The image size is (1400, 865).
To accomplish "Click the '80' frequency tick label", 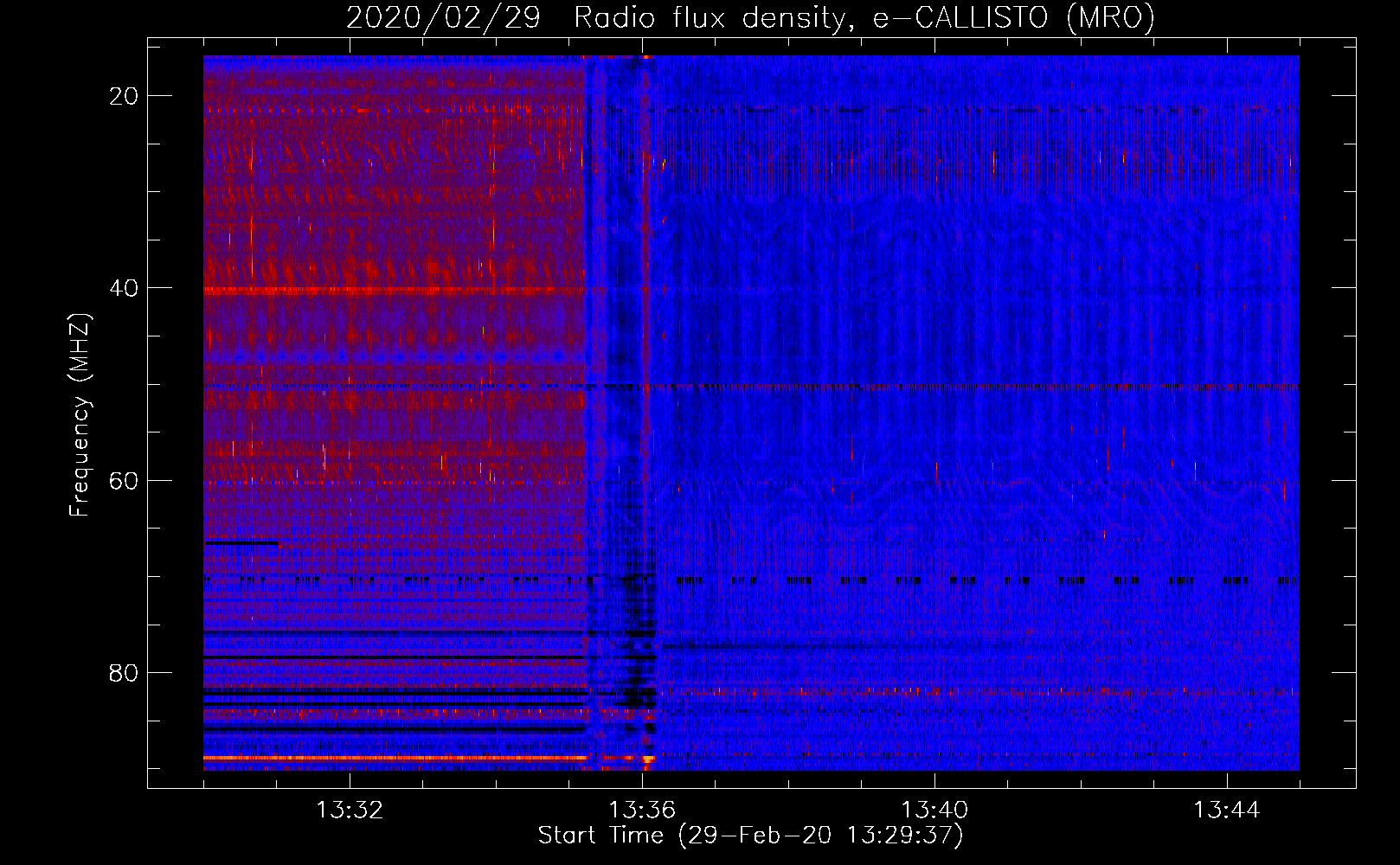I will tap(124, 672).
